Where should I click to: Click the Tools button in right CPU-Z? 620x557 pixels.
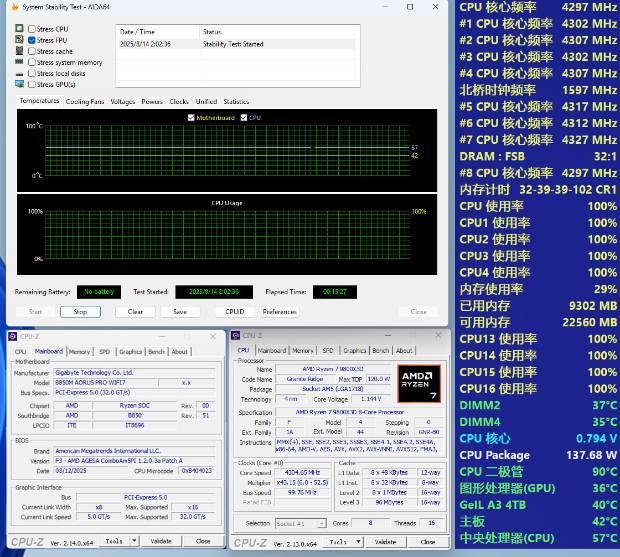[338, 542]
